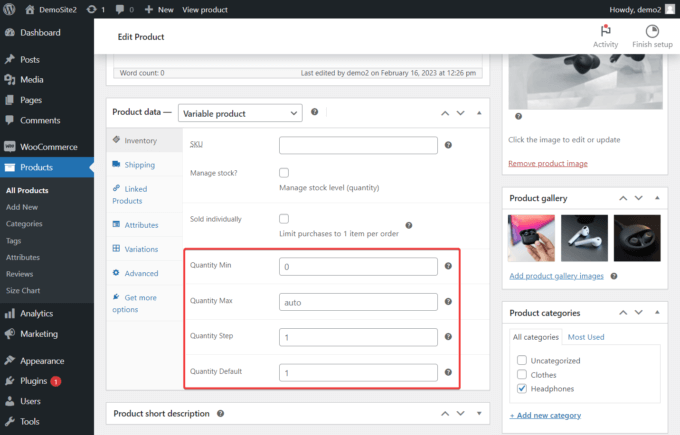Click the WordPress logo in admin bar
680x435 pixels.
[9, 9]
